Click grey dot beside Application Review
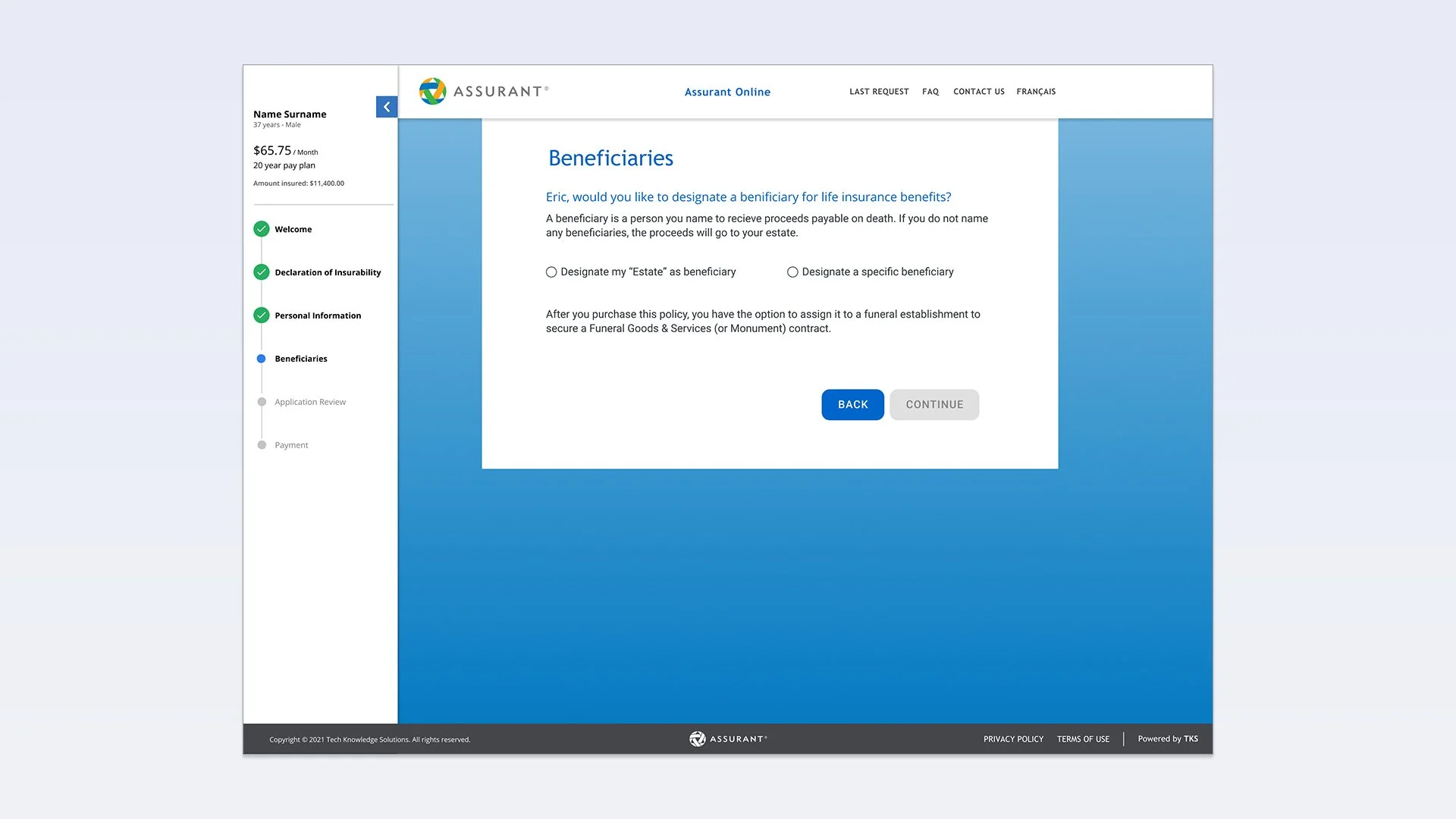This screenshot has height=819, width=1456. point(262,402)
